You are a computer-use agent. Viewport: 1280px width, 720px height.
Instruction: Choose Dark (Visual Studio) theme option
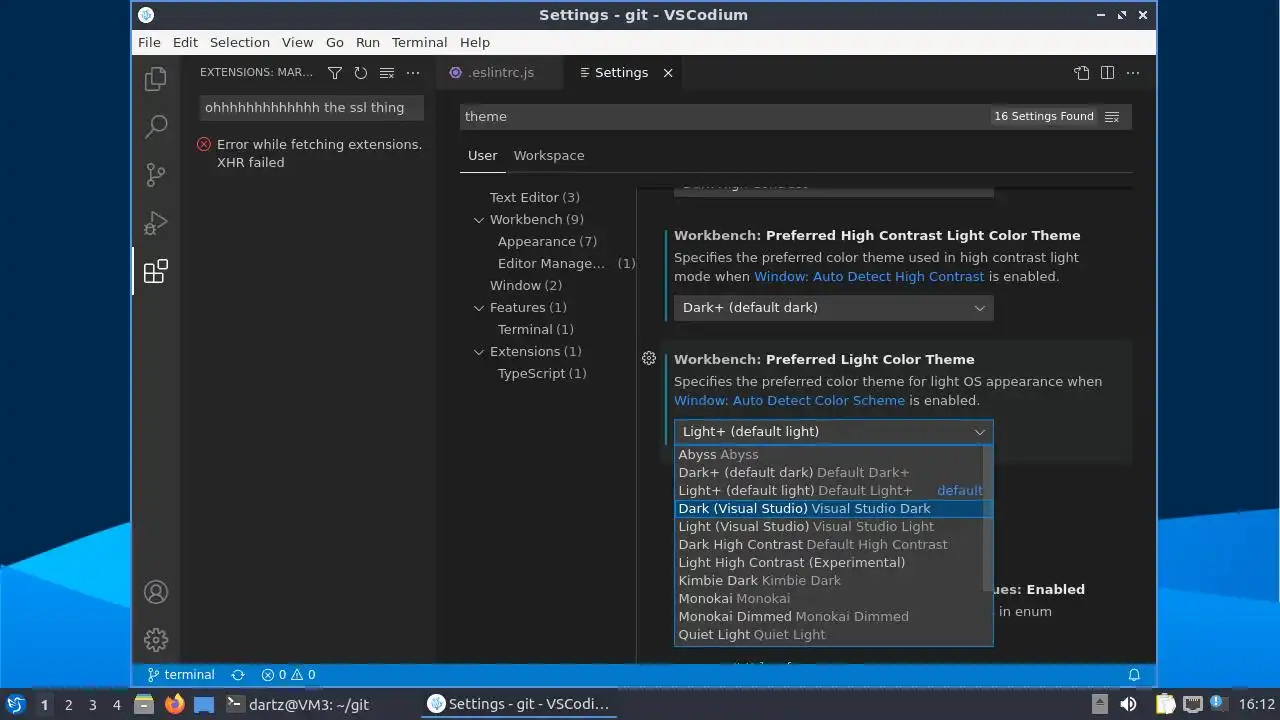tap(829, 509)
